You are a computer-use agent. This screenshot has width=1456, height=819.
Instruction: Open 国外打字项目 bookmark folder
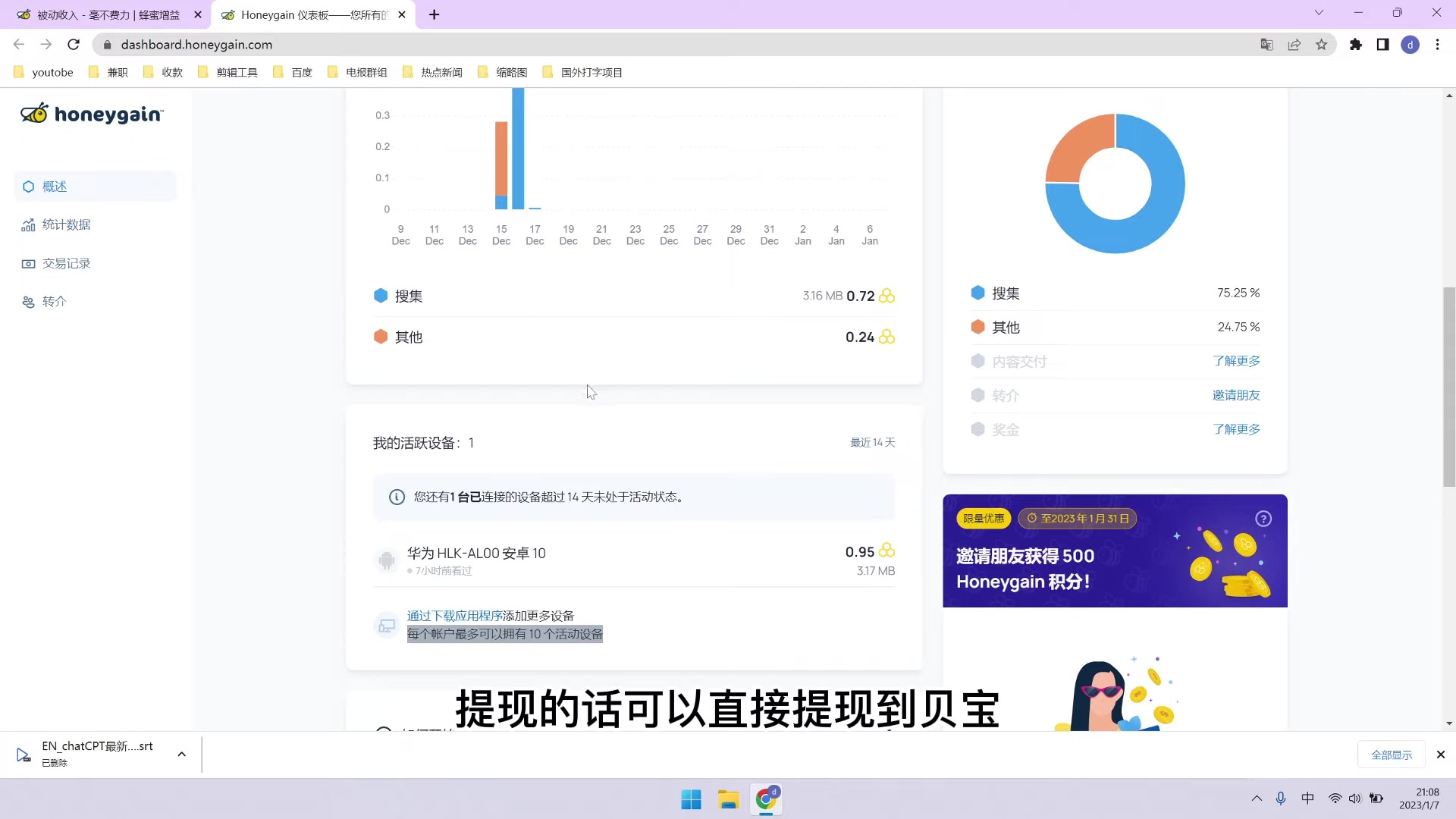click(x=582, y=73)
